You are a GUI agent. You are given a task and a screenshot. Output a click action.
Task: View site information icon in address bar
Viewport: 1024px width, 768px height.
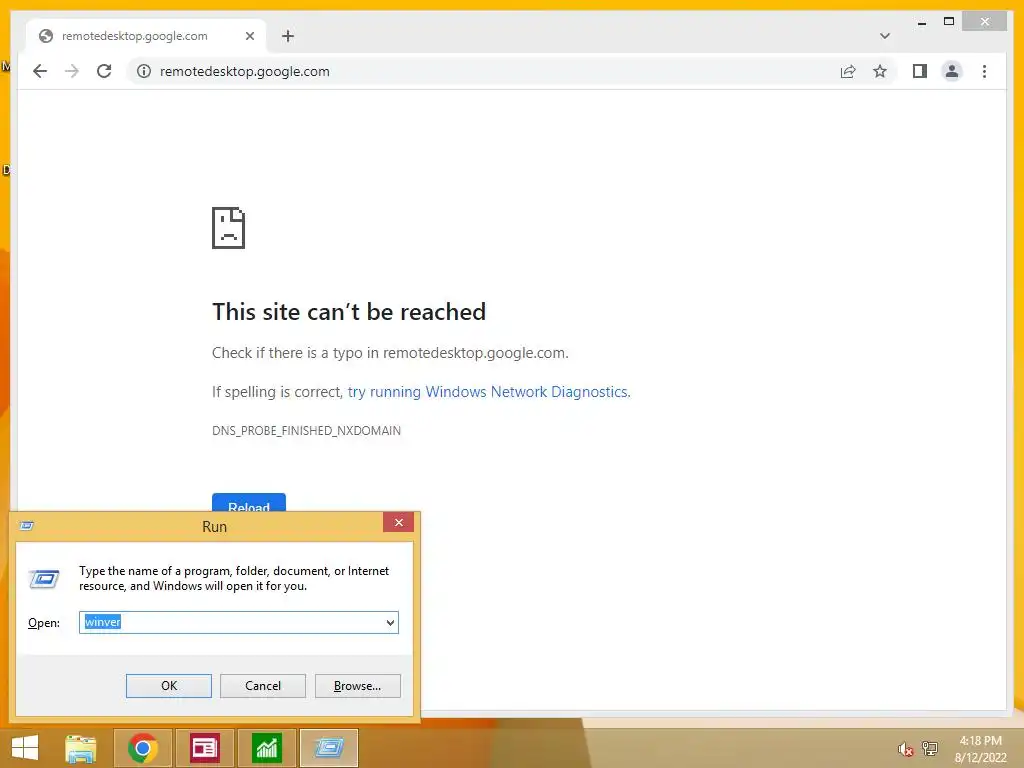[x=144, y=71]
